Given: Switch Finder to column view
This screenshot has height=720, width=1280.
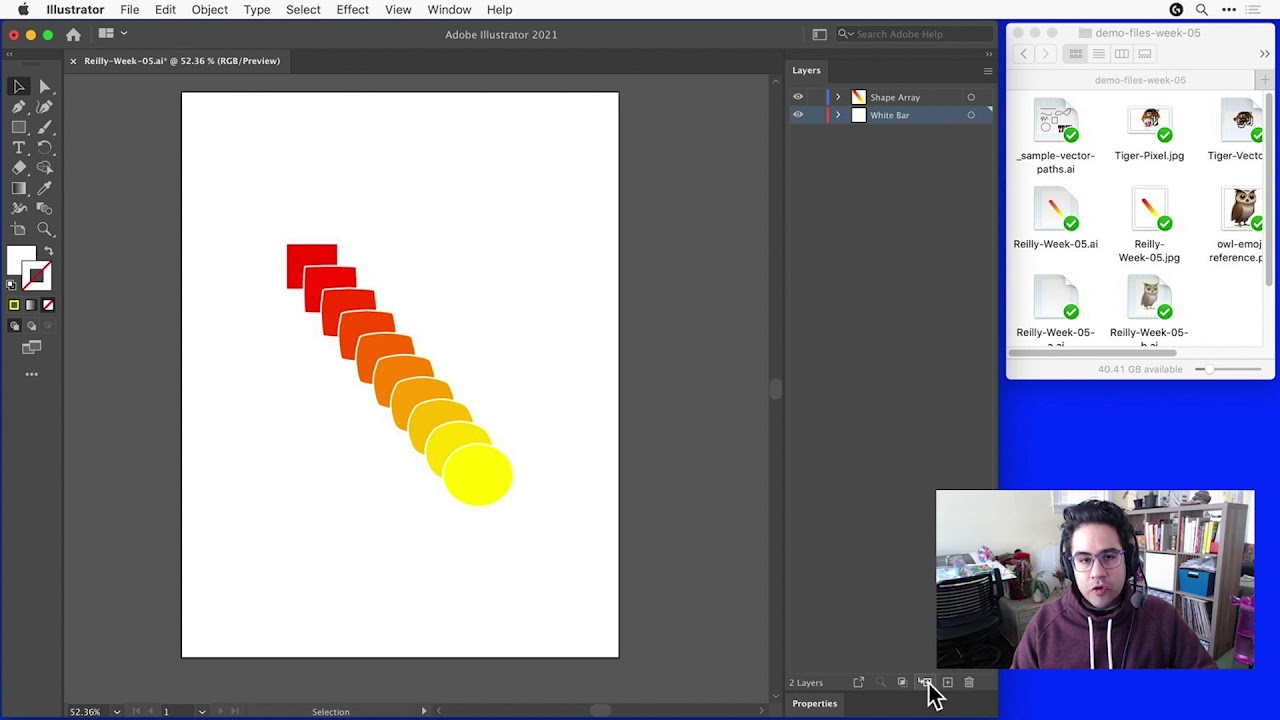Looking at the screenshot, I should point(1122,54).
